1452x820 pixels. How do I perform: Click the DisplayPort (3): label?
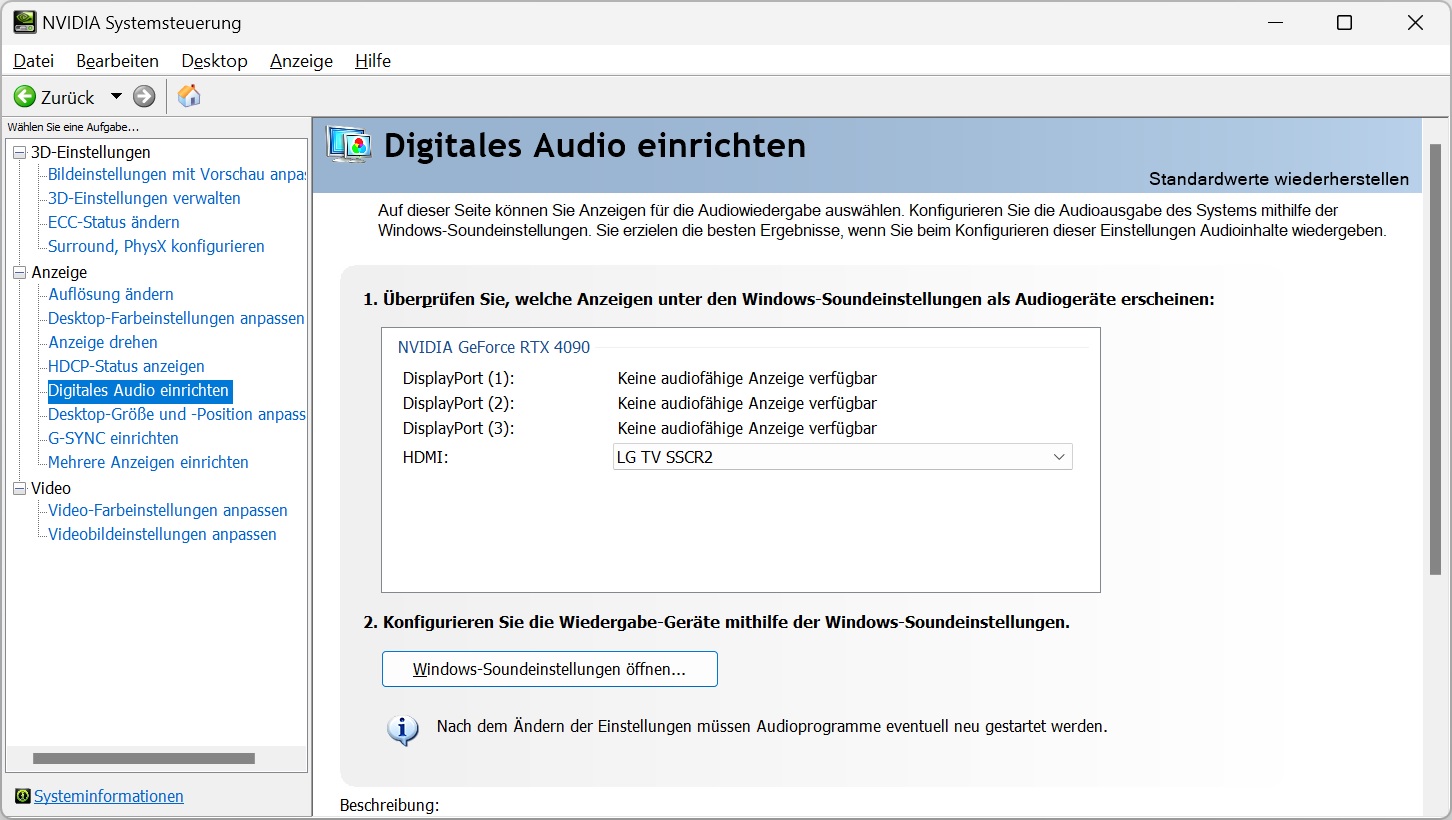point(458,428)
